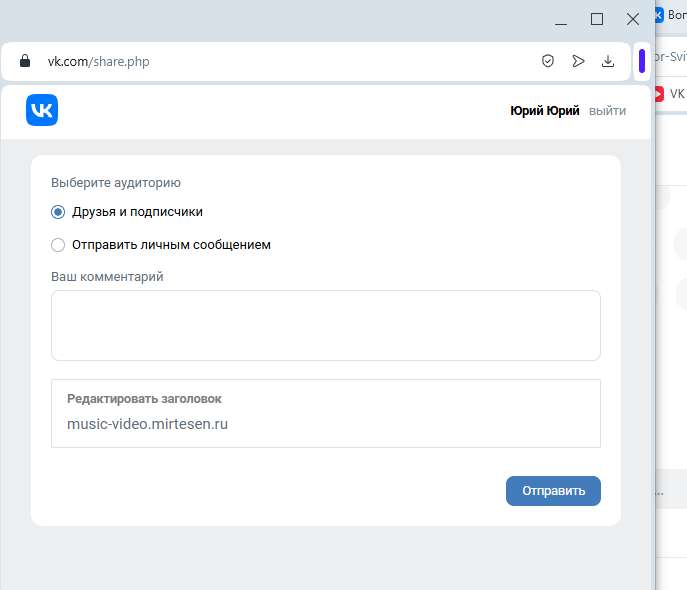Click the VK logo in the header

[42, 110]
